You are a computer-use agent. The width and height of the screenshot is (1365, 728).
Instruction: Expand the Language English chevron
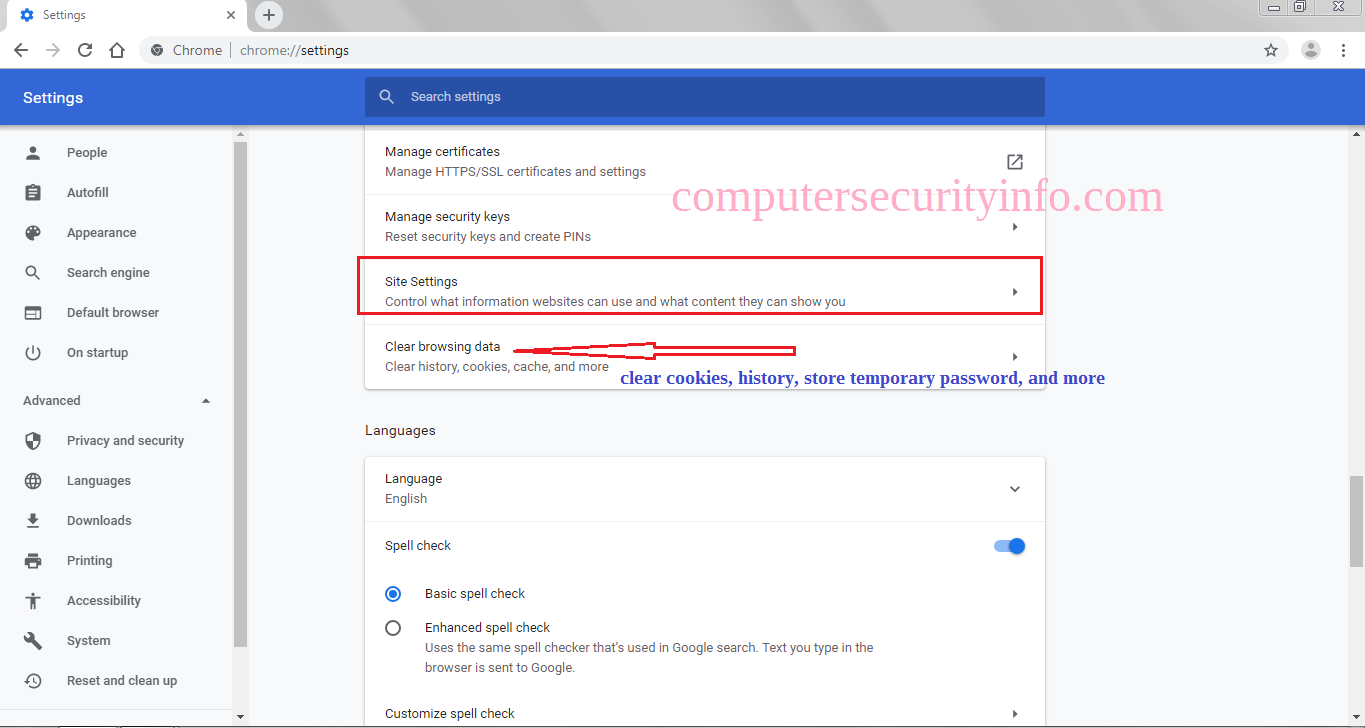pos(1015,489)
